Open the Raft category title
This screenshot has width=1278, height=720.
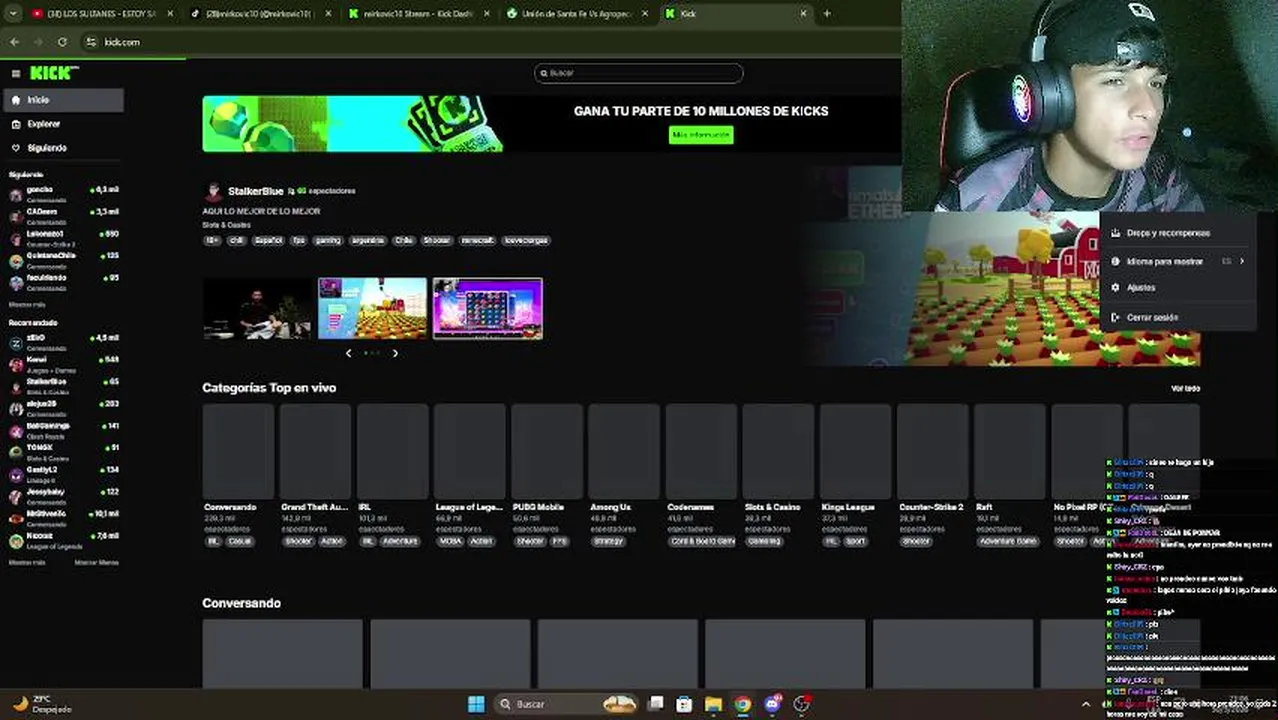984,507
